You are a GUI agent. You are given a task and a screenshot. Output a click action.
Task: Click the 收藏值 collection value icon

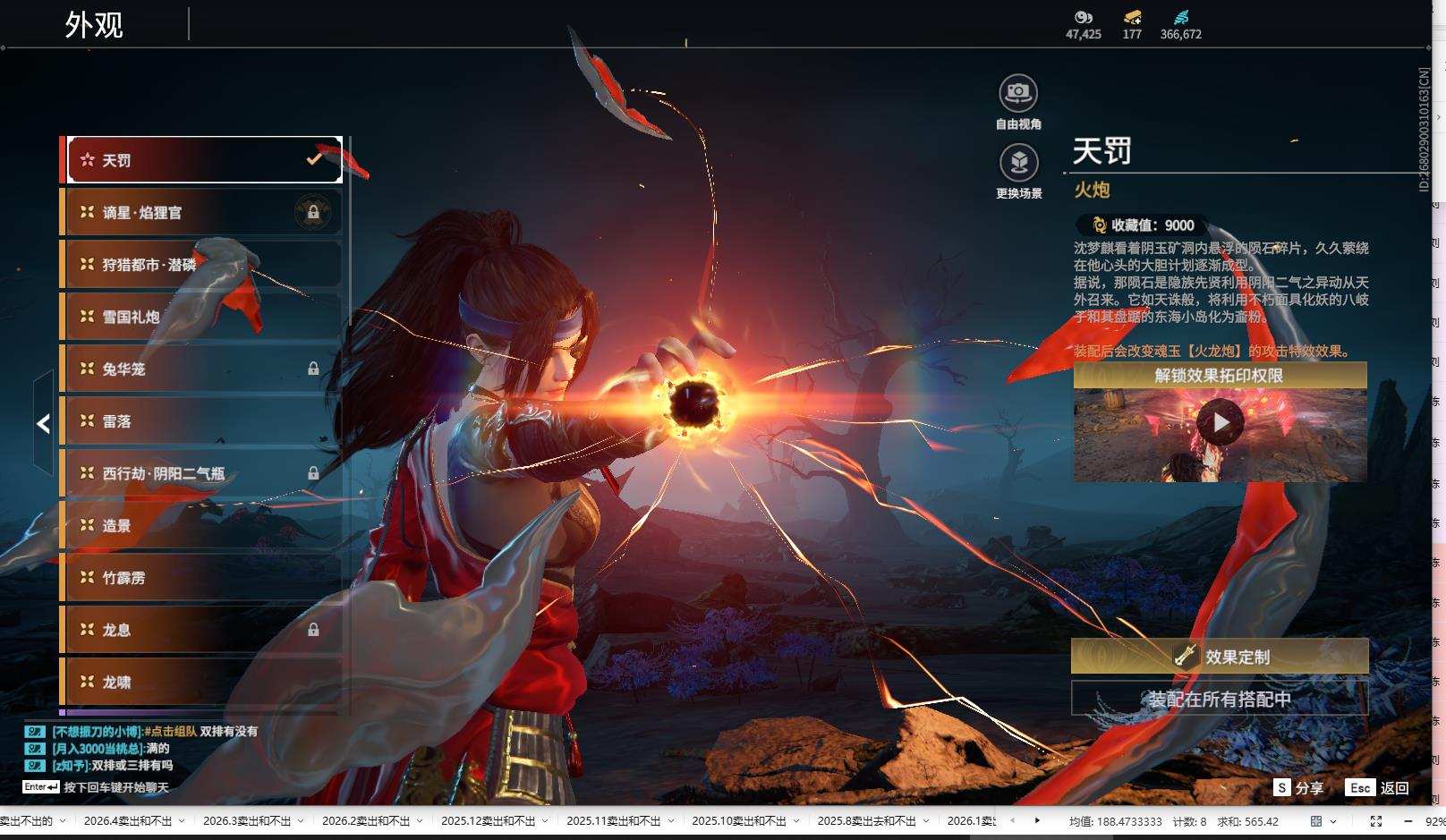1099,225
